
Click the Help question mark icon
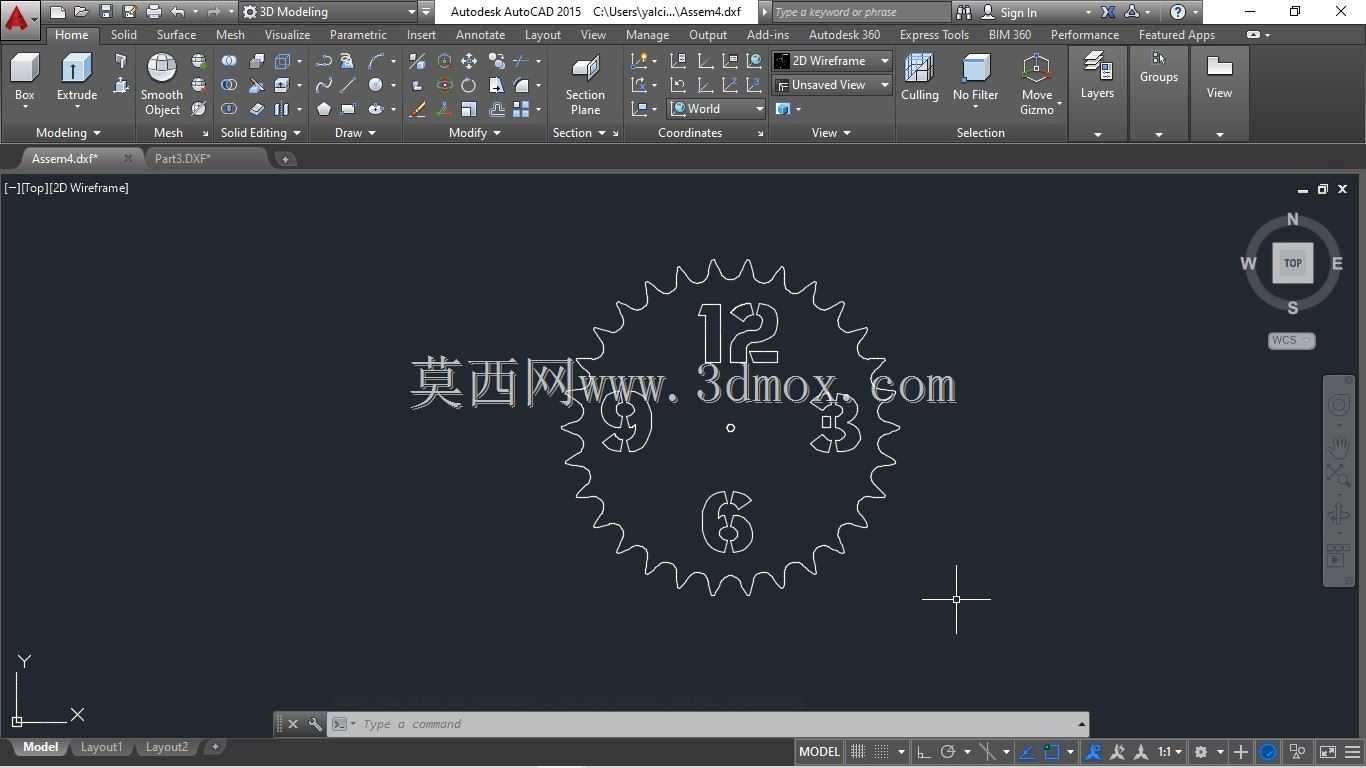tap(1178, 12)
